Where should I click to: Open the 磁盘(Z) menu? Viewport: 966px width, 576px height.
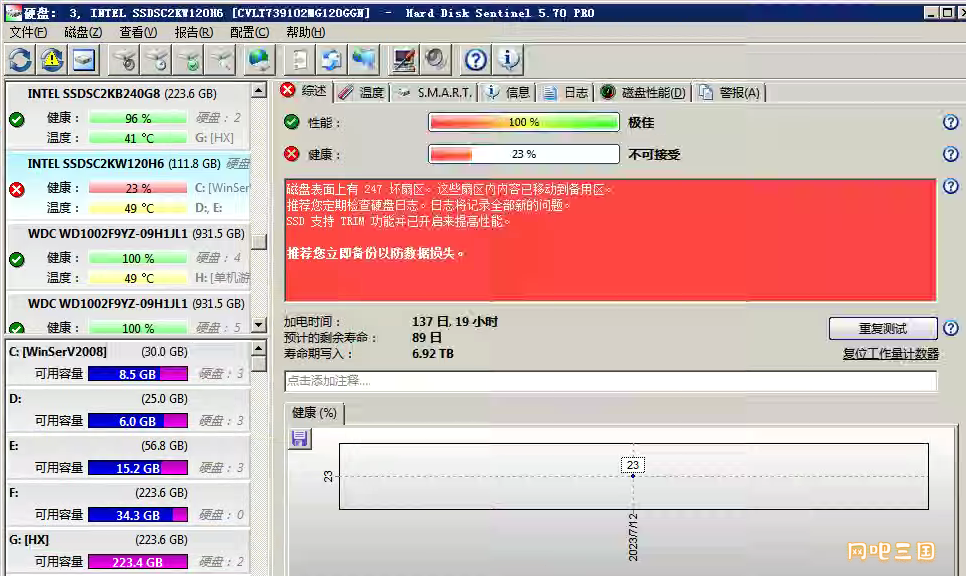pos(83,32)
